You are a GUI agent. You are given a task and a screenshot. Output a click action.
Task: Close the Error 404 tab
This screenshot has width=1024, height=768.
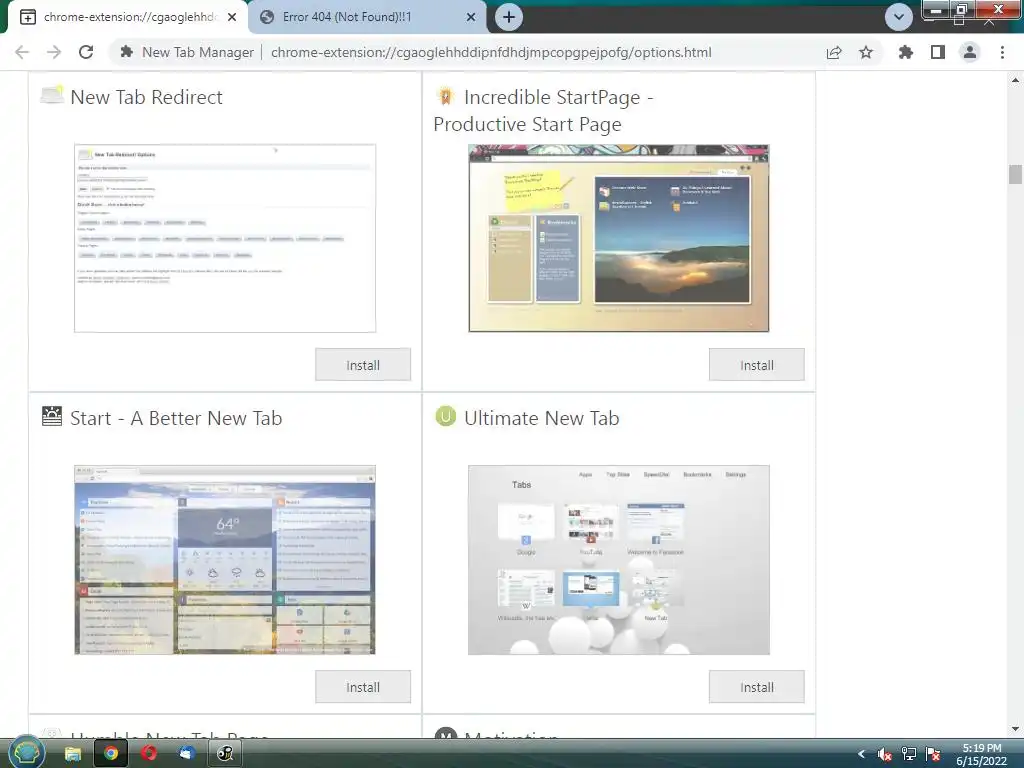471,17
